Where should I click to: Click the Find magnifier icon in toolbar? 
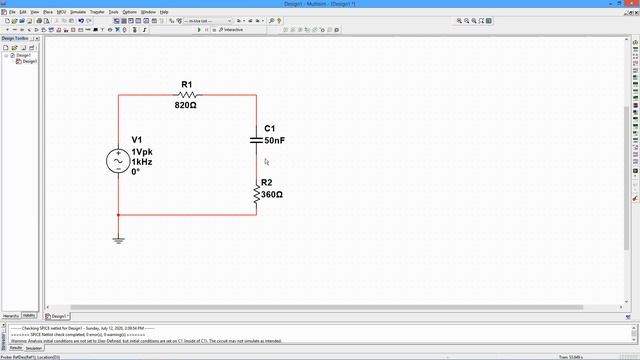[271, 21]
